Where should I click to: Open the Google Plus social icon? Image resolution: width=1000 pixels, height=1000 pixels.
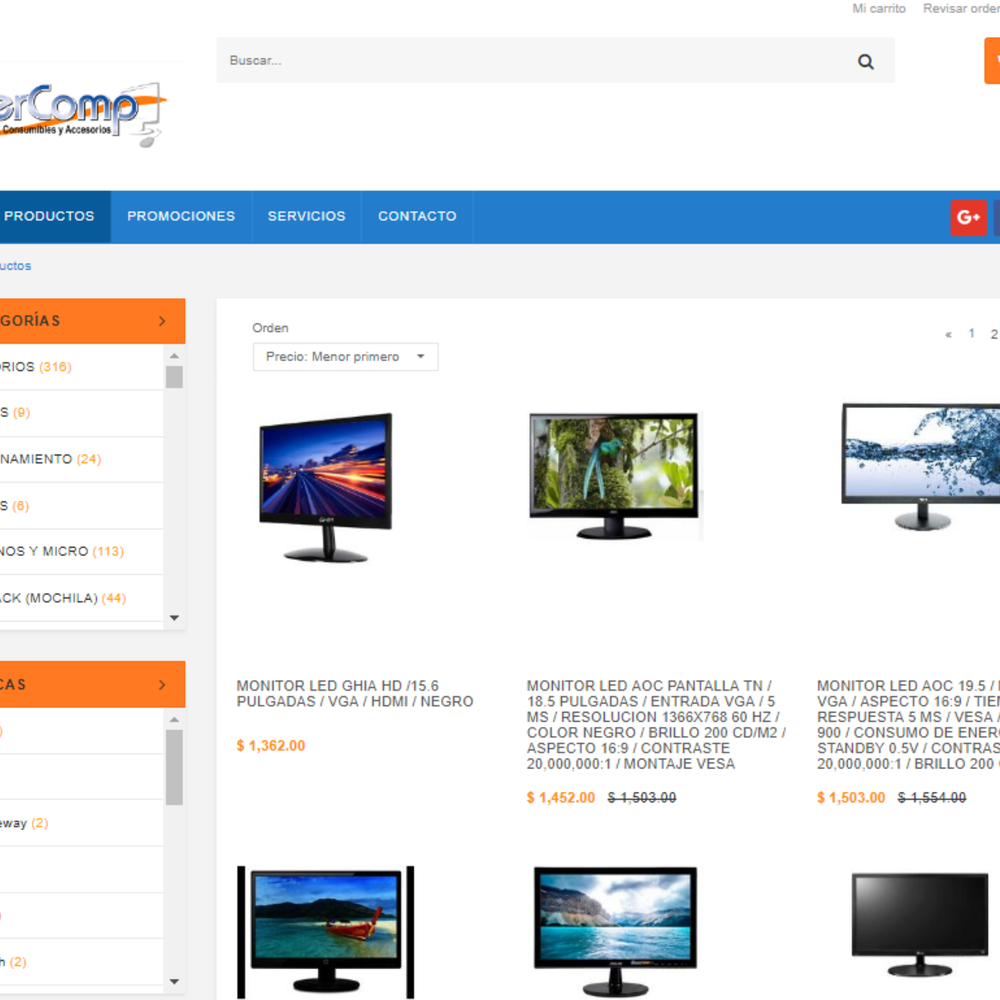[x=968, y=217]
